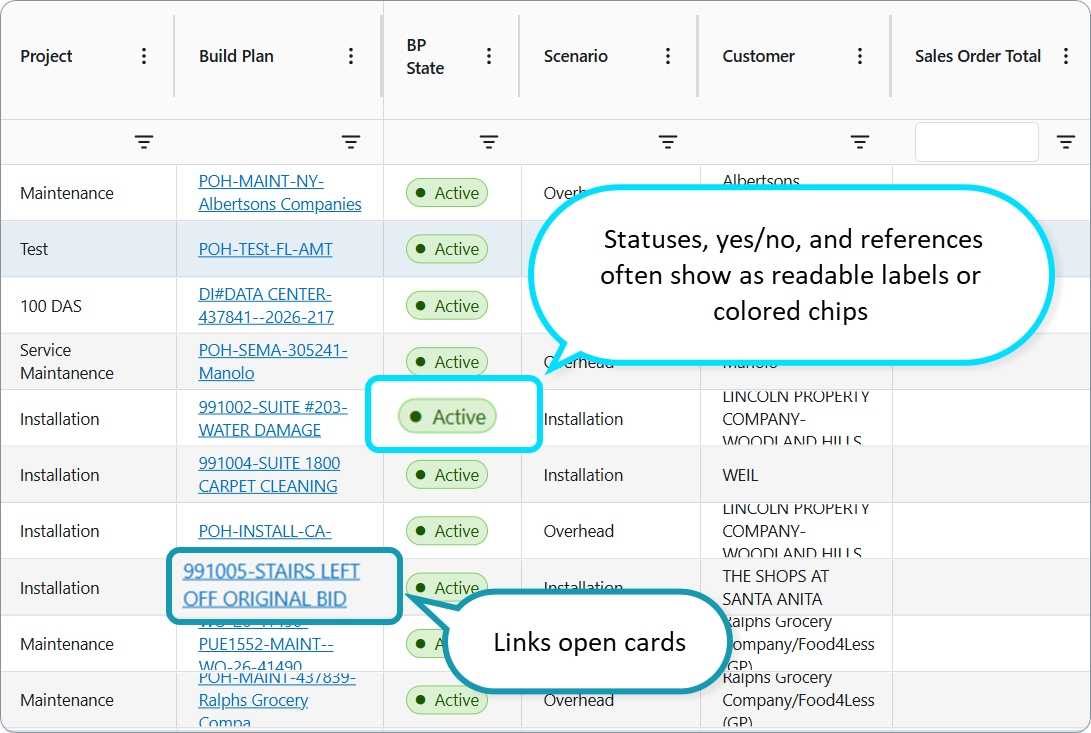Image resolution: width=1091 pixels, height=733 pixels.
Task: Filter the BP State column
Action: (489, 142)
